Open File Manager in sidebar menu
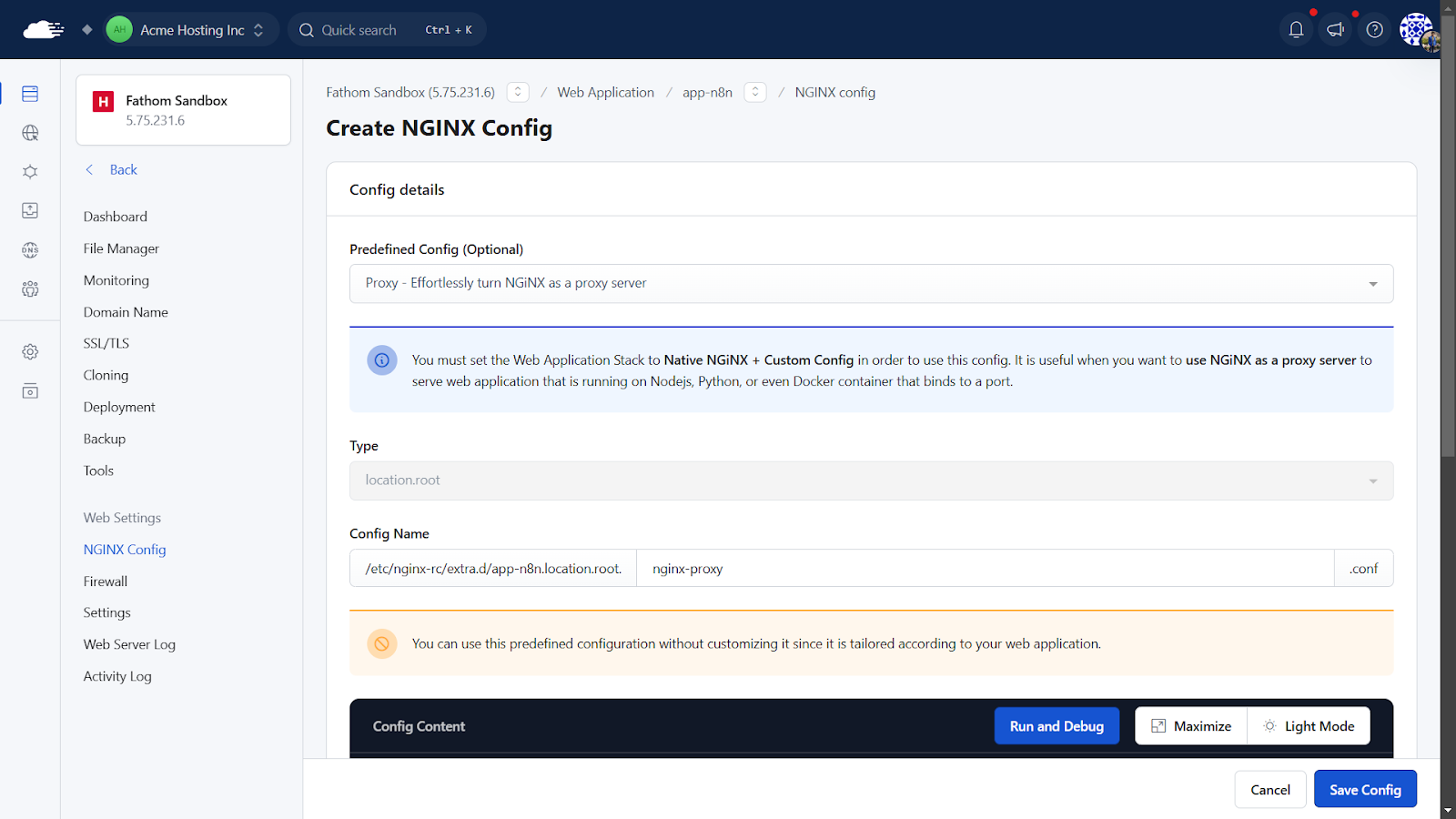Viewport: 1456px width, 819px height. [121, 248]
